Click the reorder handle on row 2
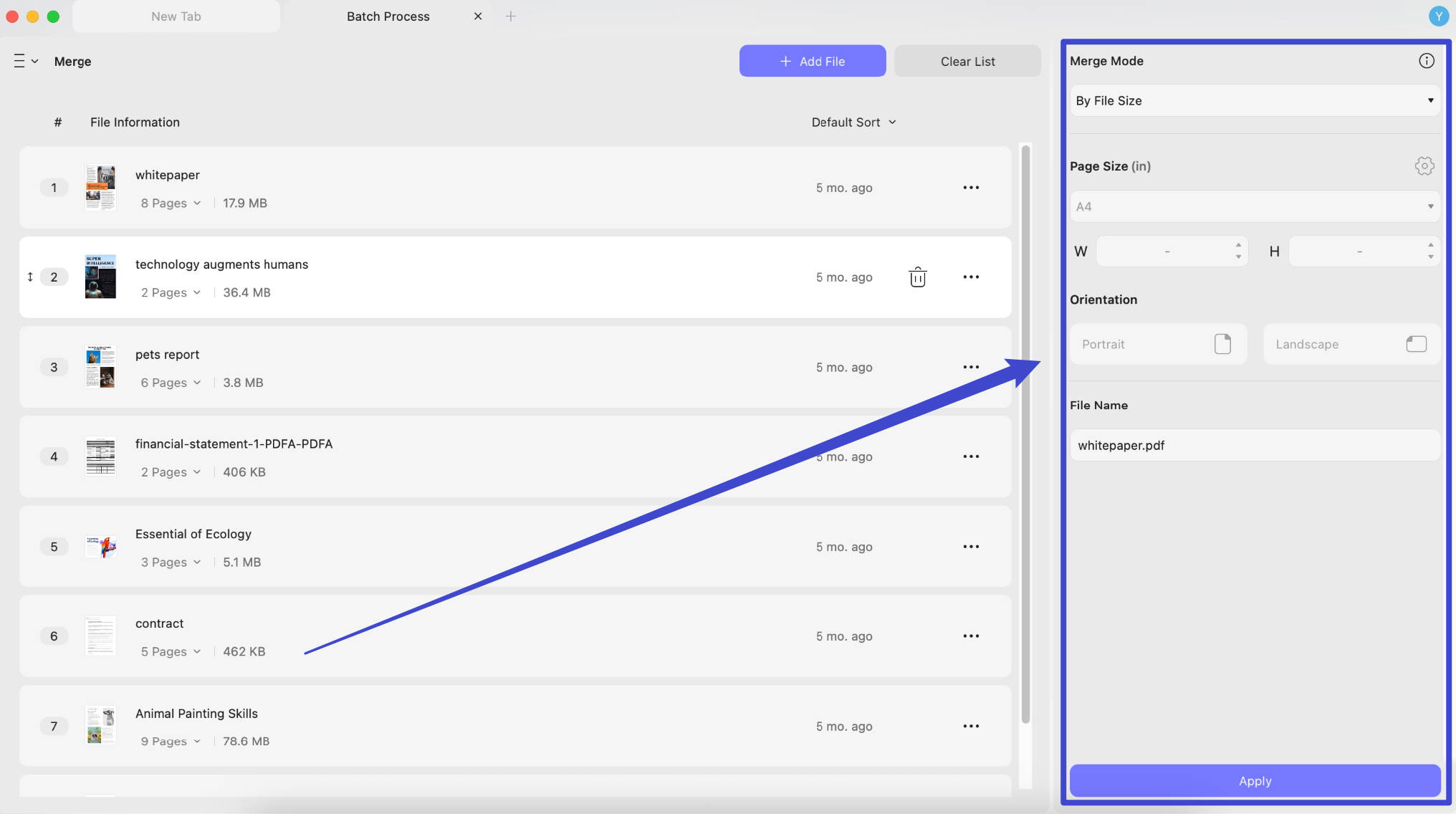This screenshot has width=1456, height=814. (30, 277)
